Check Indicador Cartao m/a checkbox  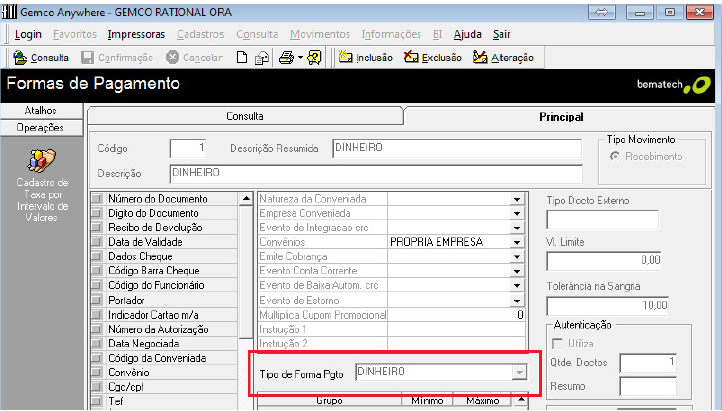96,315
